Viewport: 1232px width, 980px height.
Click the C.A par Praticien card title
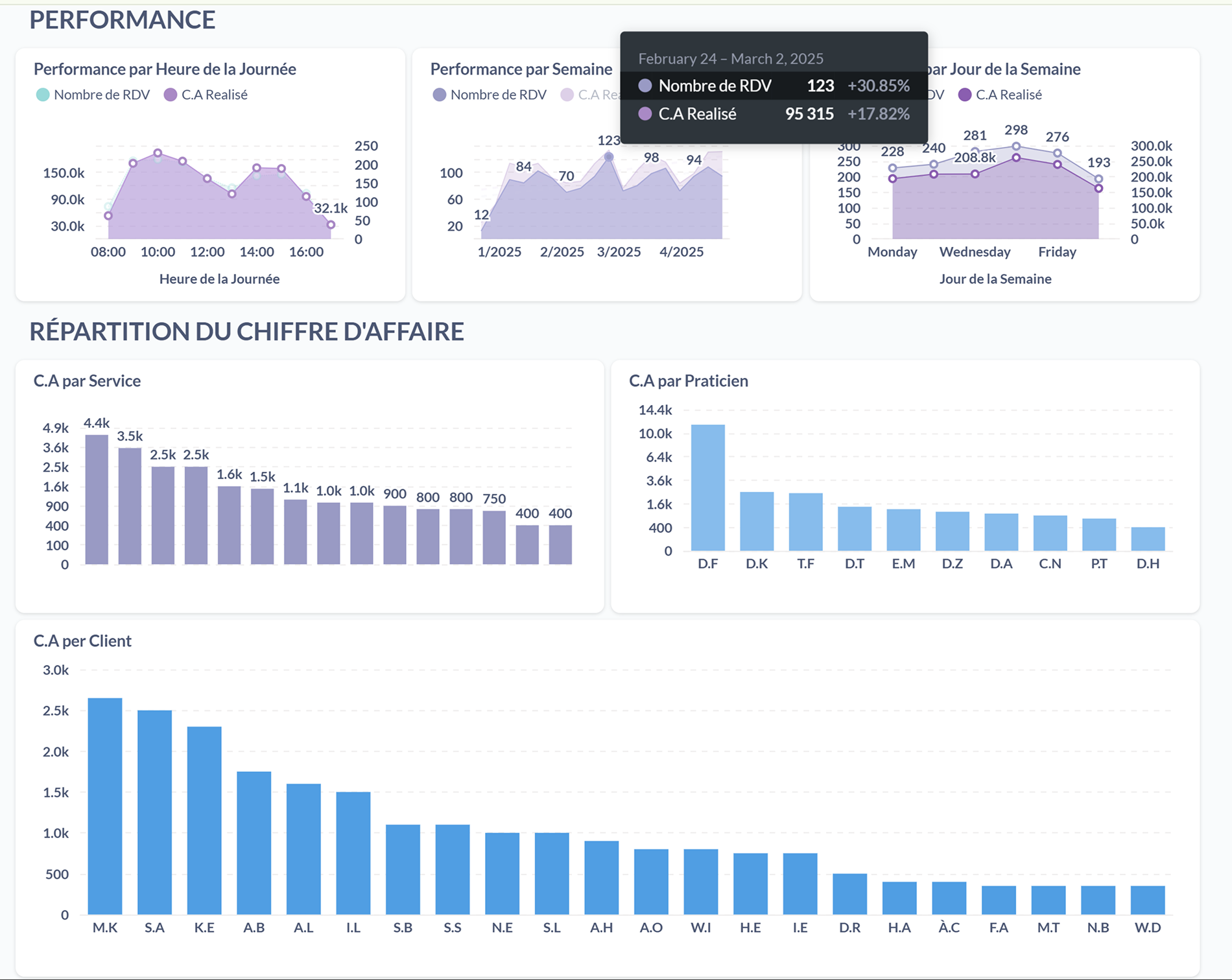click(x=688, y=380)
